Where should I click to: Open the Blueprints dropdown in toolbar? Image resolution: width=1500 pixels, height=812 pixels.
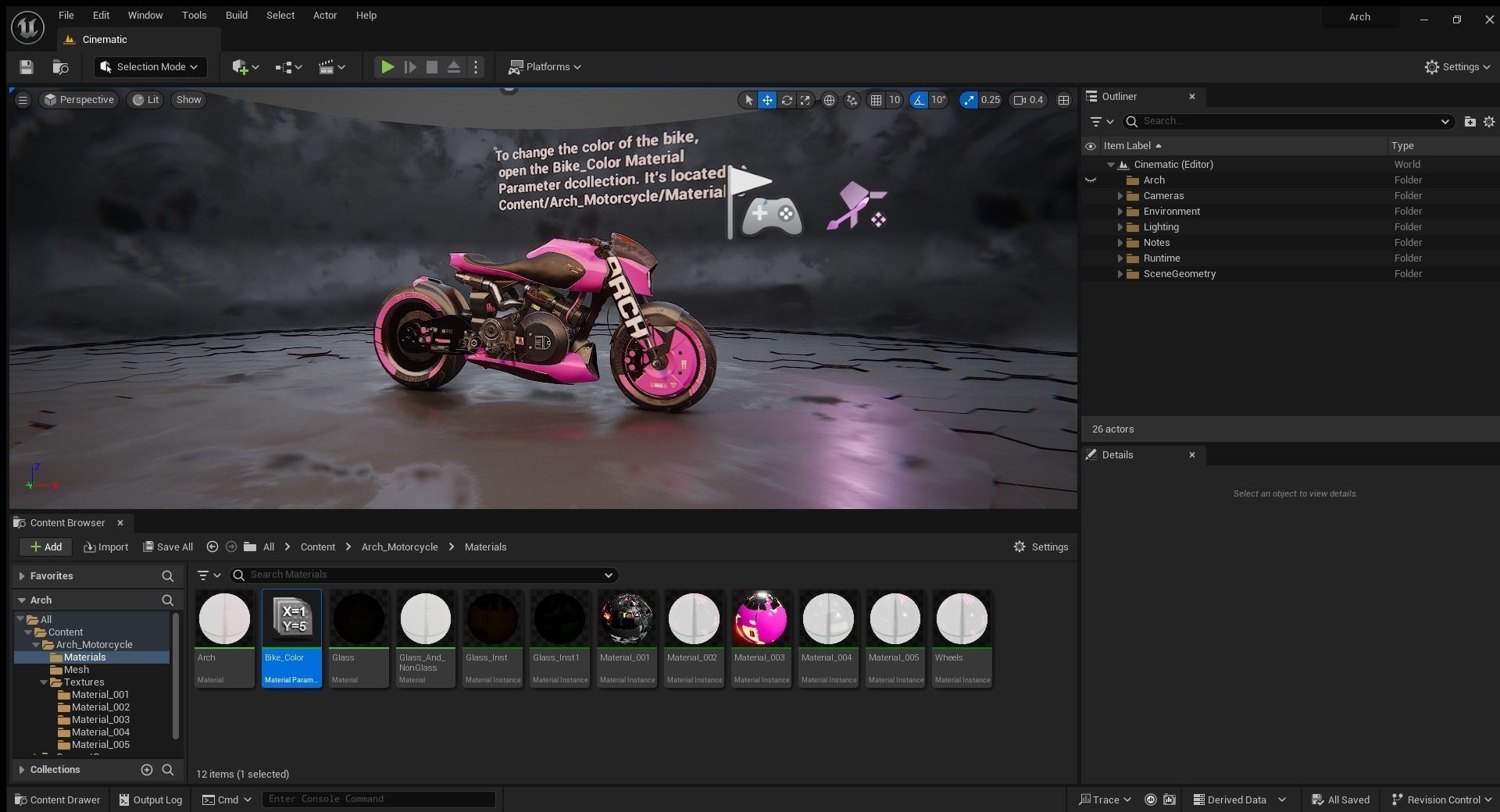pyautogui.click(x=288, y=67)
